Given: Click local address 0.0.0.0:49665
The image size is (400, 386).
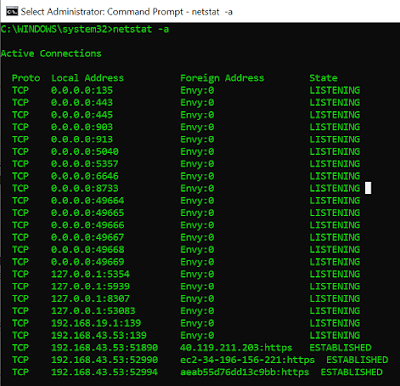Looking at the screenshot, I should (x=88, y=213).
